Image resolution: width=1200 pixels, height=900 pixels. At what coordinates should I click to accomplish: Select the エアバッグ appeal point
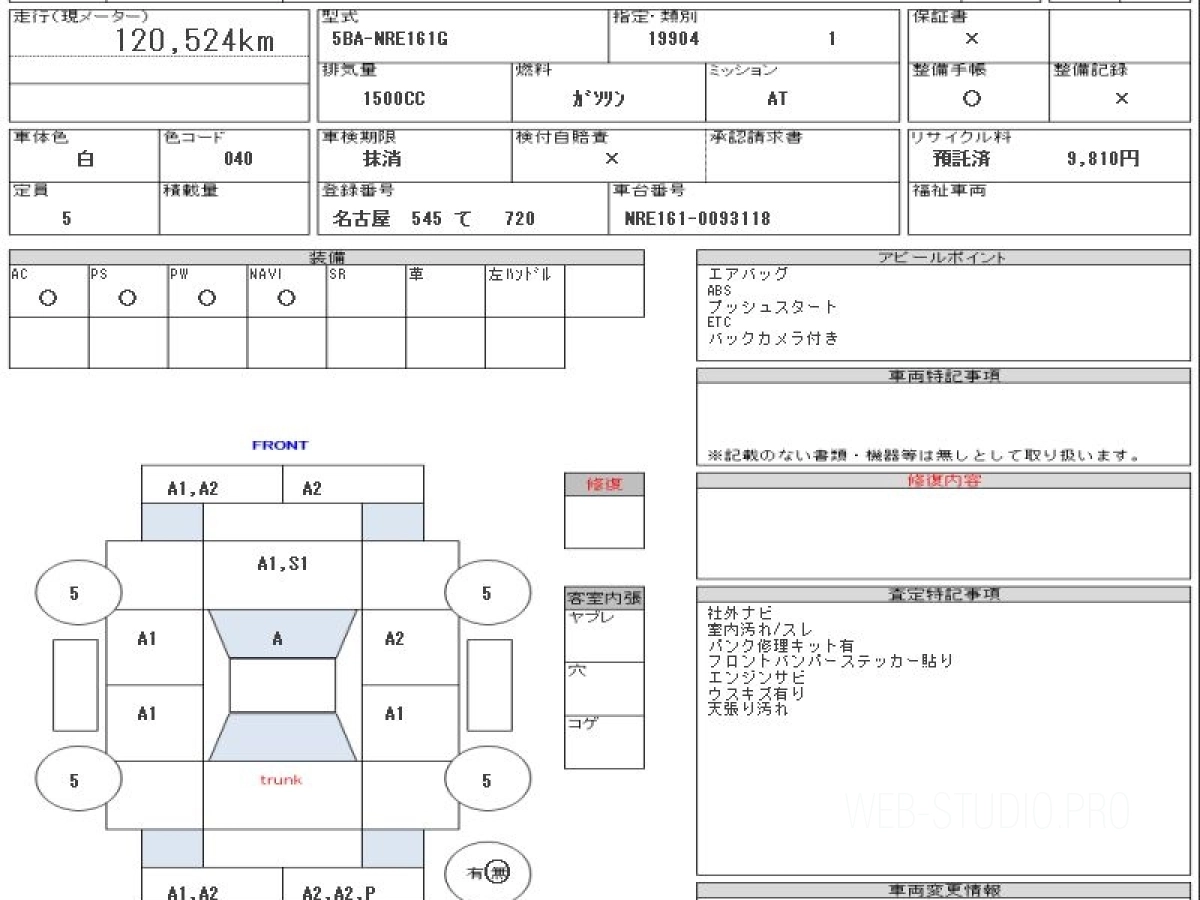(x=748, y=274)
